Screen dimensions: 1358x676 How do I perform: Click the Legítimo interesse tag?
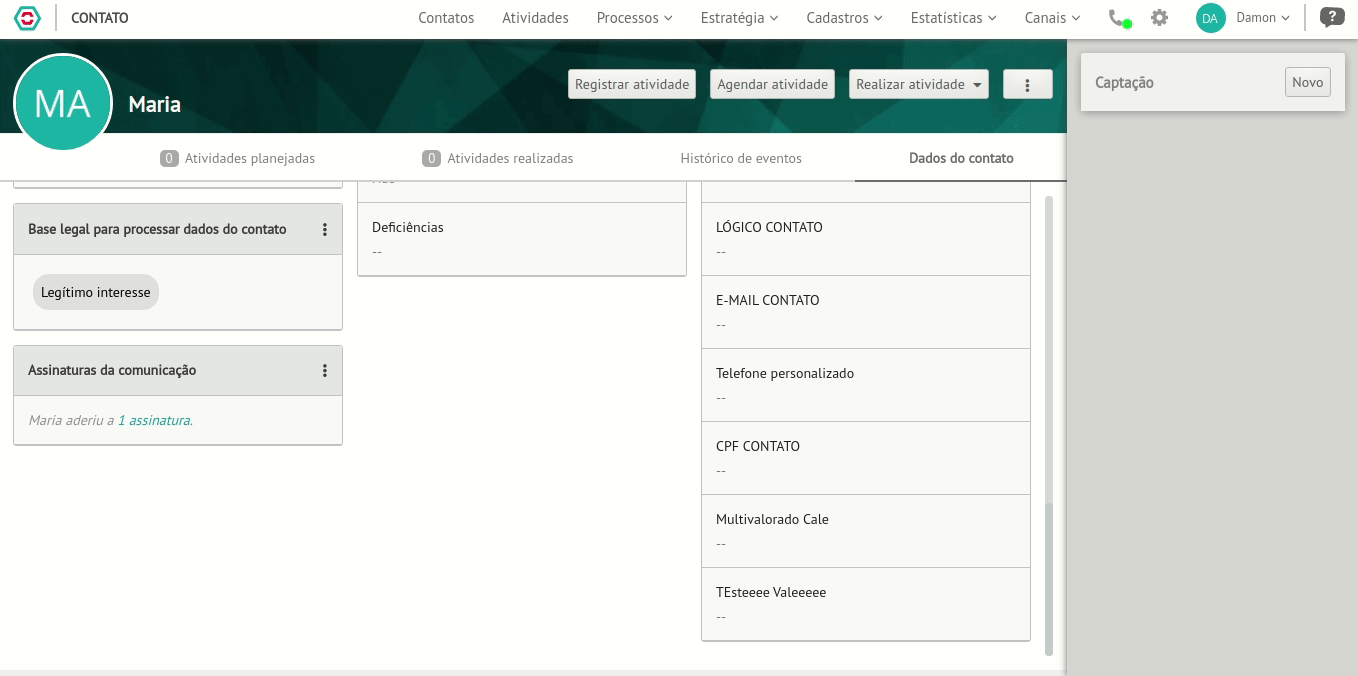pos(96,293)
